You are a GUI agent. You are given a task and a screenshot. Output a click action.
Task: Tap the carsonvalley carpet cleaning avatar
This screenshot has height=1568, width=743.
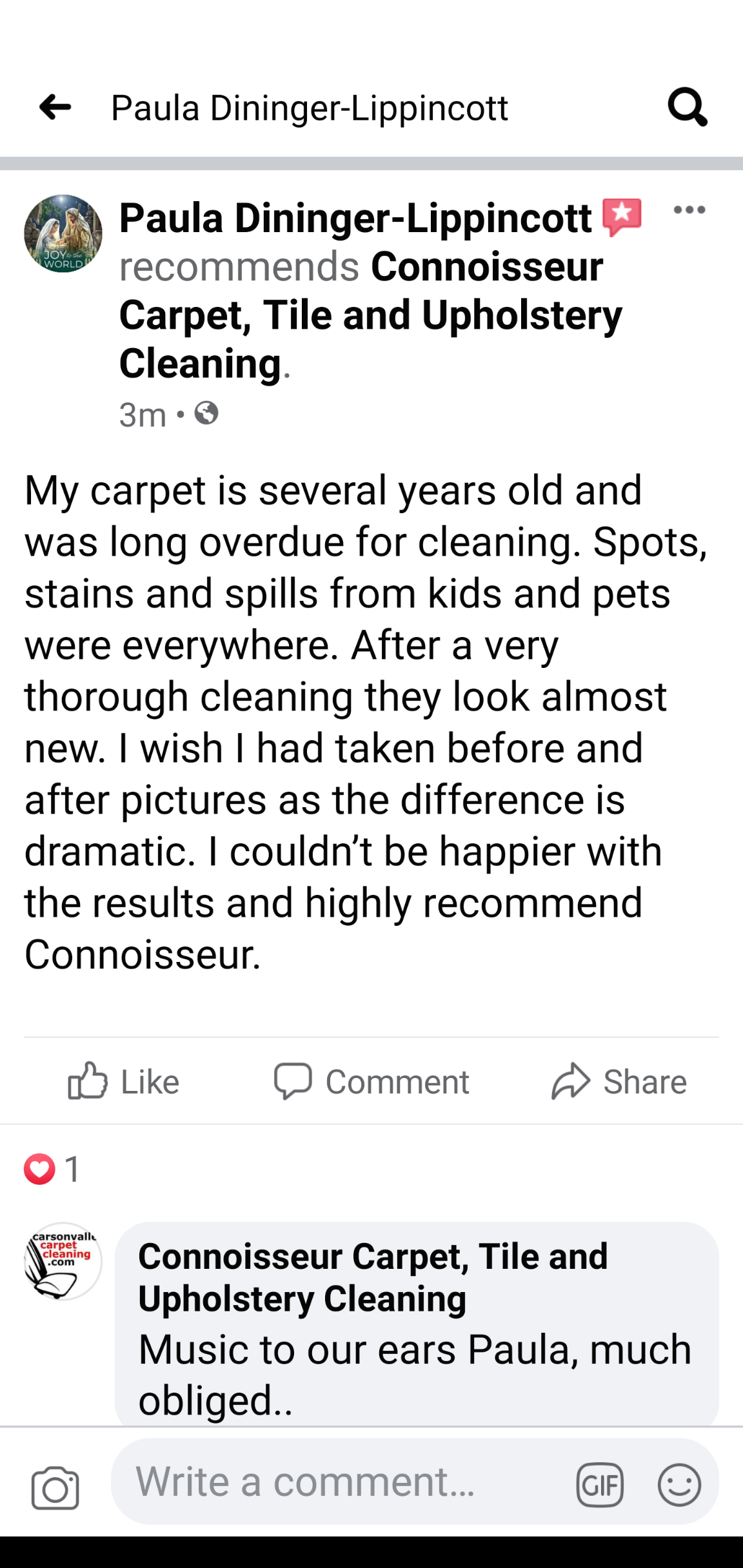click(x=63, y=1260)
